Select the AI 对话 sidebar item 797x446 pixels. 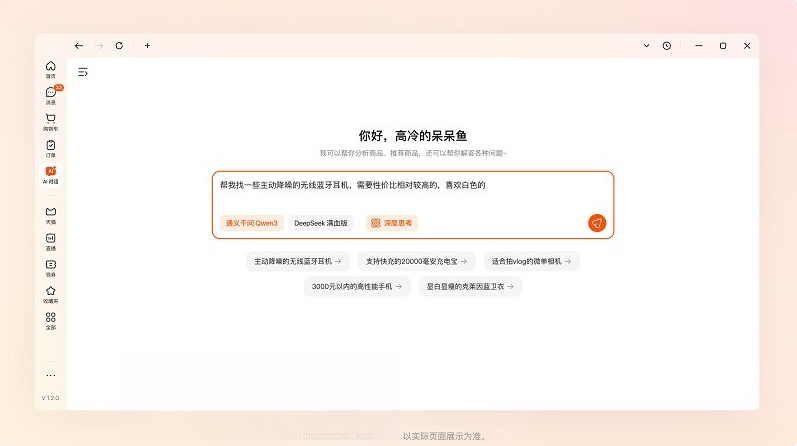50,175
